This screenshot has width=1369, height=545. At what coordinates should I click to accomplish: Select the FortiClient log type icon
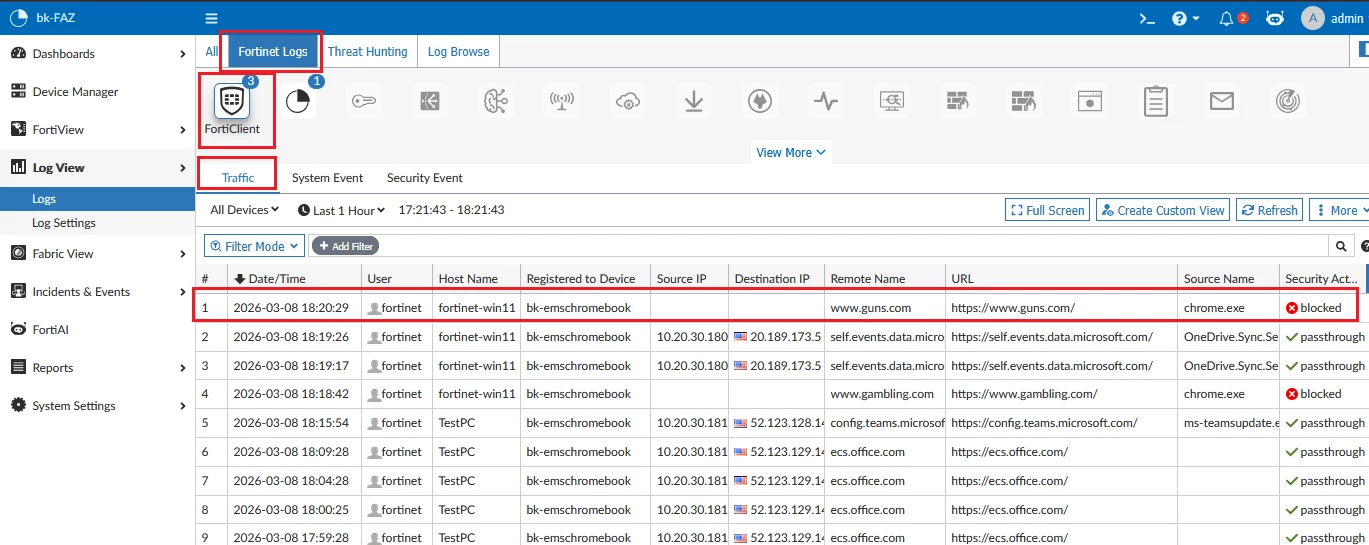[231, 101]
